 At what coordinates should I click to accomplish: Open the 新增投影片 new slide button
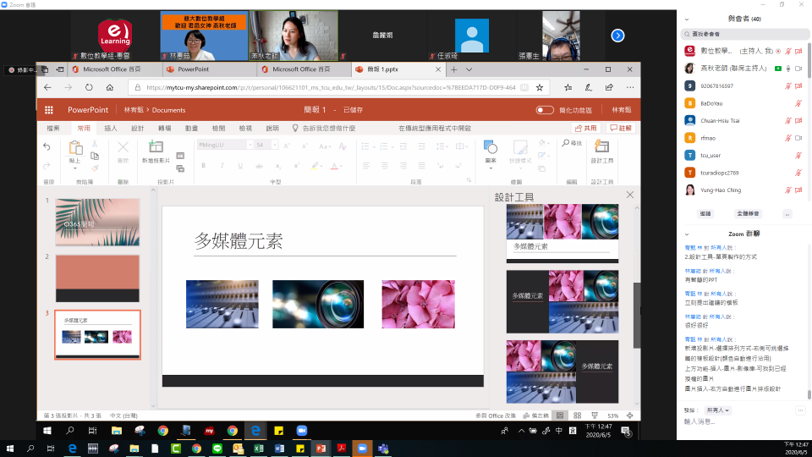point(155,150)
